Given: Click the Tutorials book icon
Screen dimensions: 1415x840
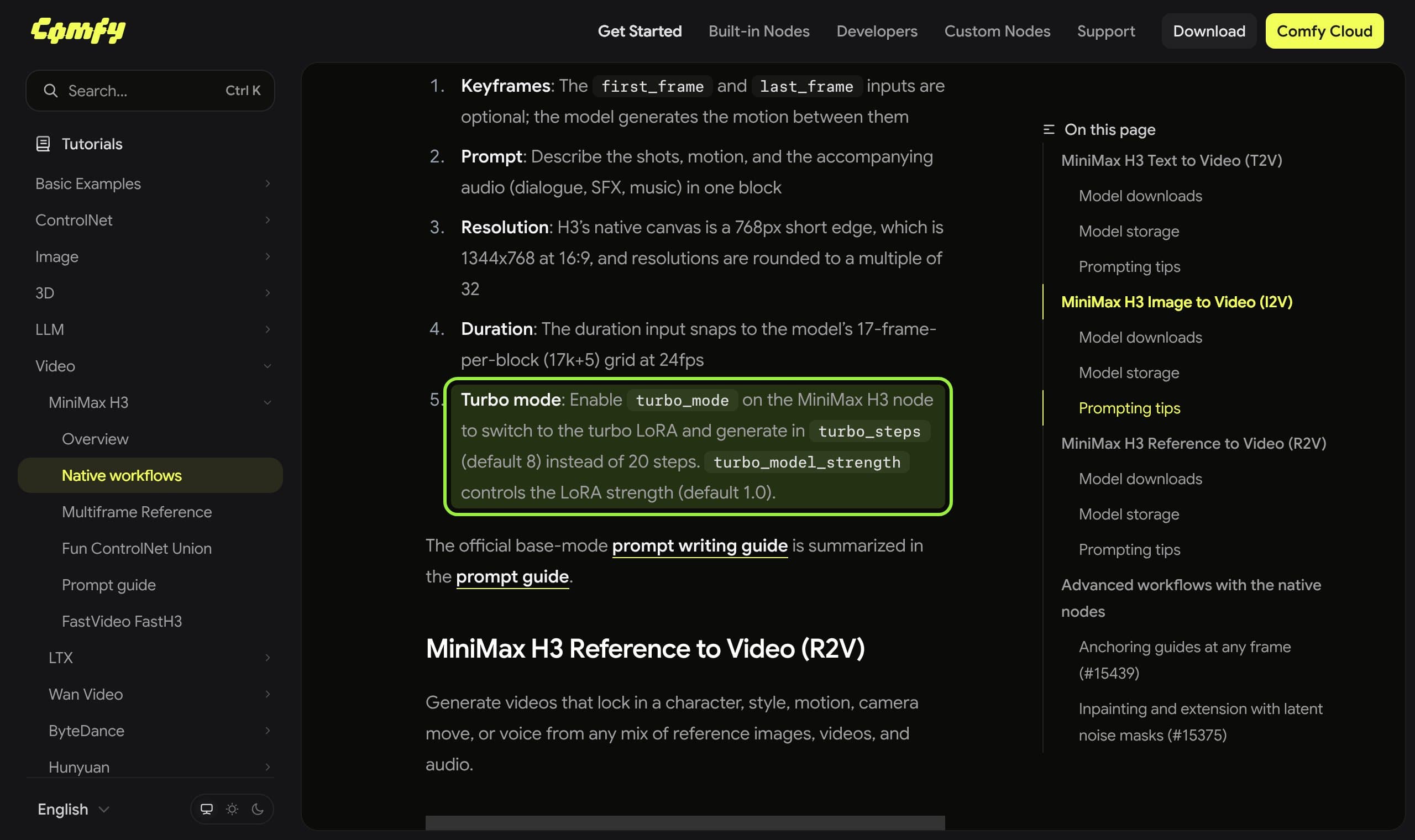Looking at the screenshot, I should click(x=43, y=144).
